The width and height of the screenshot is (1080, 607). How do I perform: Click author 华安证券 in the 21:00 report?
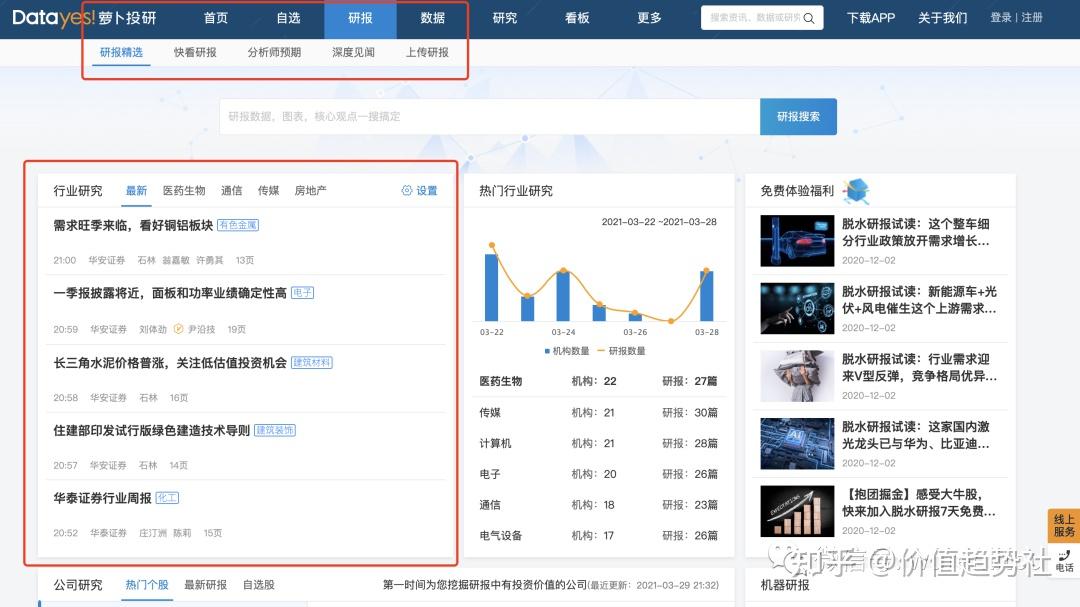click(107, 260)
